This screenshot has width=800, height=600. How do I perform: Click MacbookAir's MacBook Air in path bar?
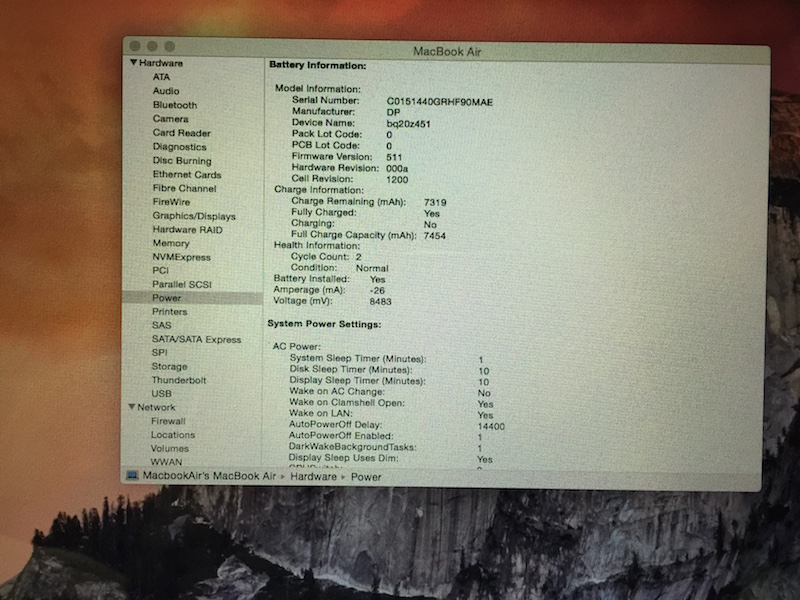click(209, 476)
